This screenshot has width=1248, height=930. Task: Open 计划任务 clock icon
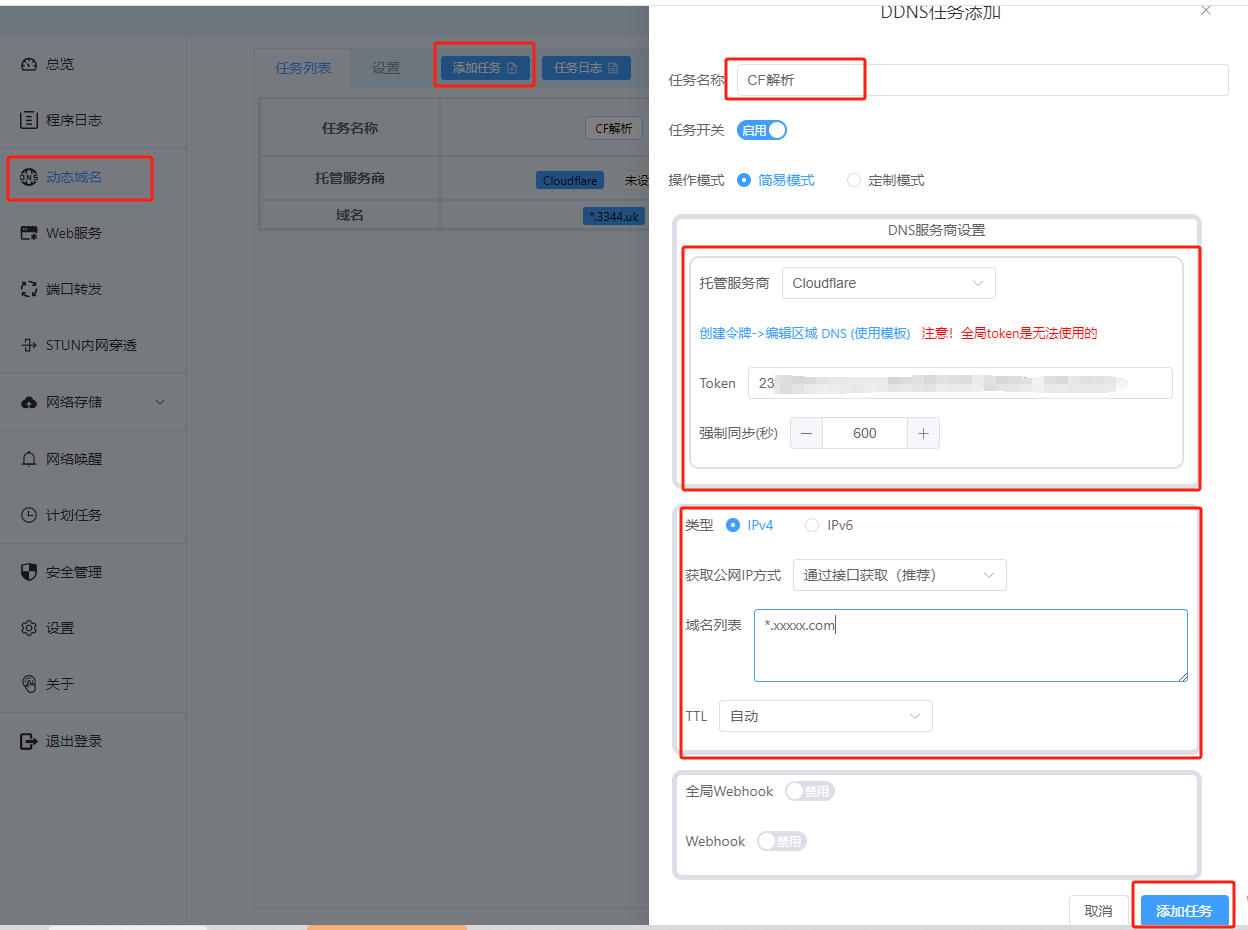29,515
